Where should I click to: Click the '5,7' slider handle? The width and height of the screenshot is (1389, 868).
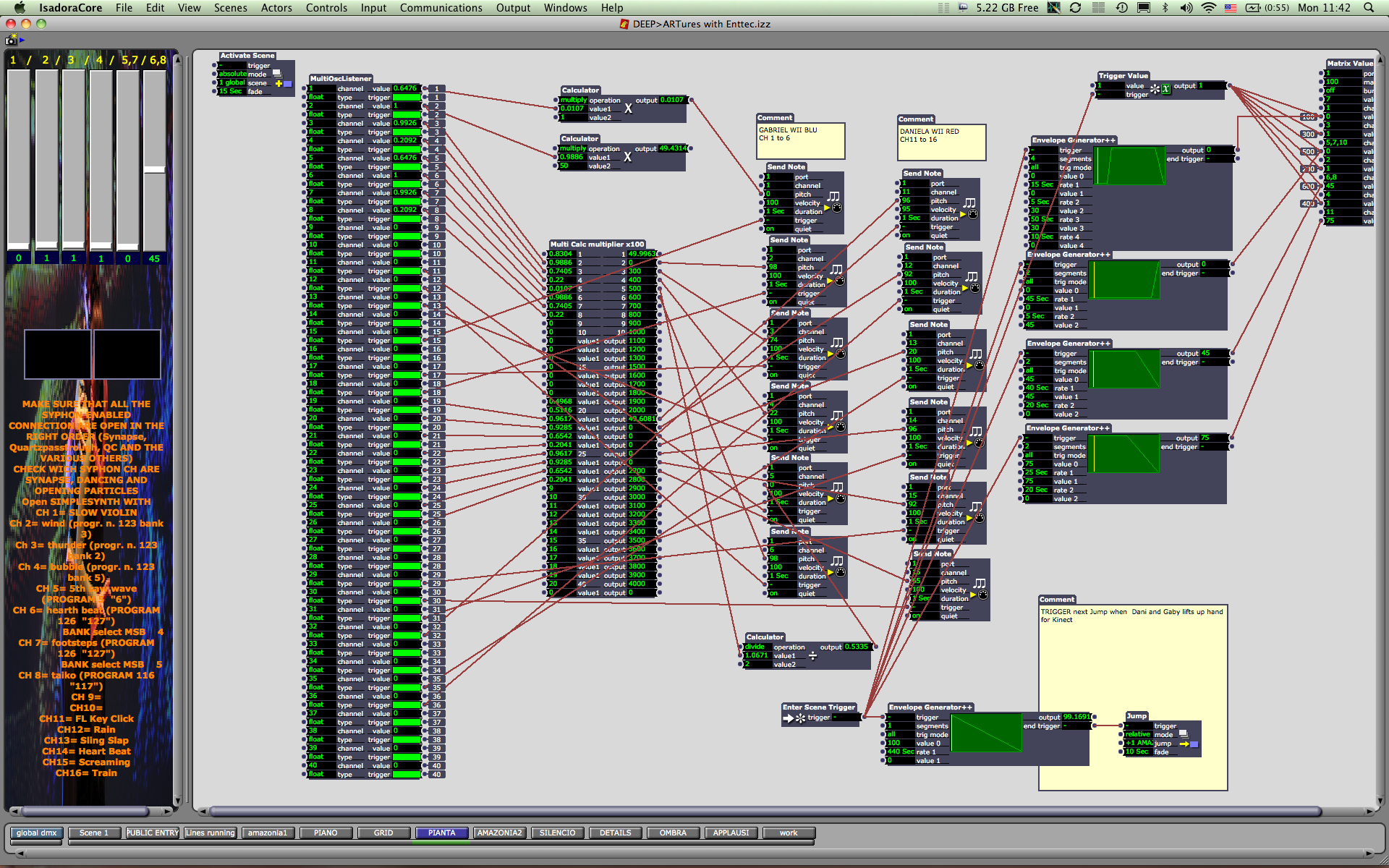(x=127, y=247)
